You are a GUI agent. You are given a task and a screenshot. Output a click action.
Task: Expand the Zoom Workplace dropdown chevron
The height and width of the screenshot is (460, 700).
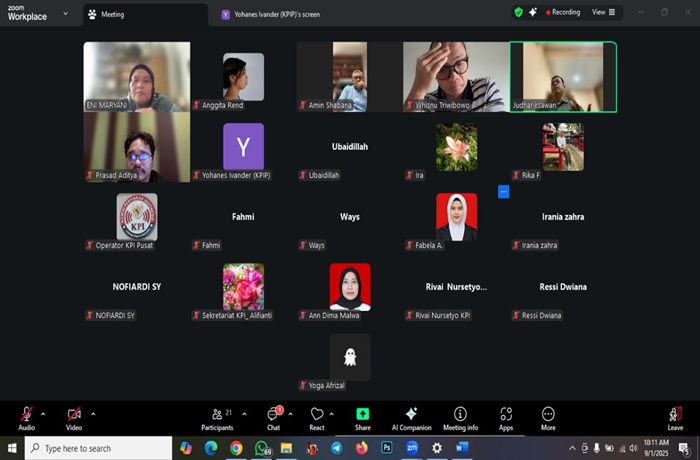click(65, 14)
